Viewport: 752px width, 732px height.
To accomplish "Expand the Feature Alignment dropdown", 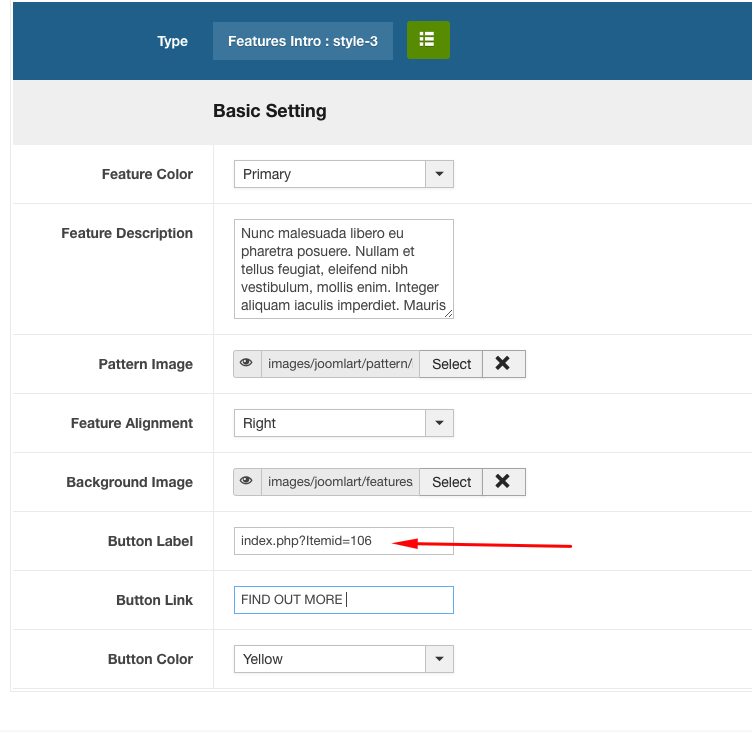I will coord(439,423).
